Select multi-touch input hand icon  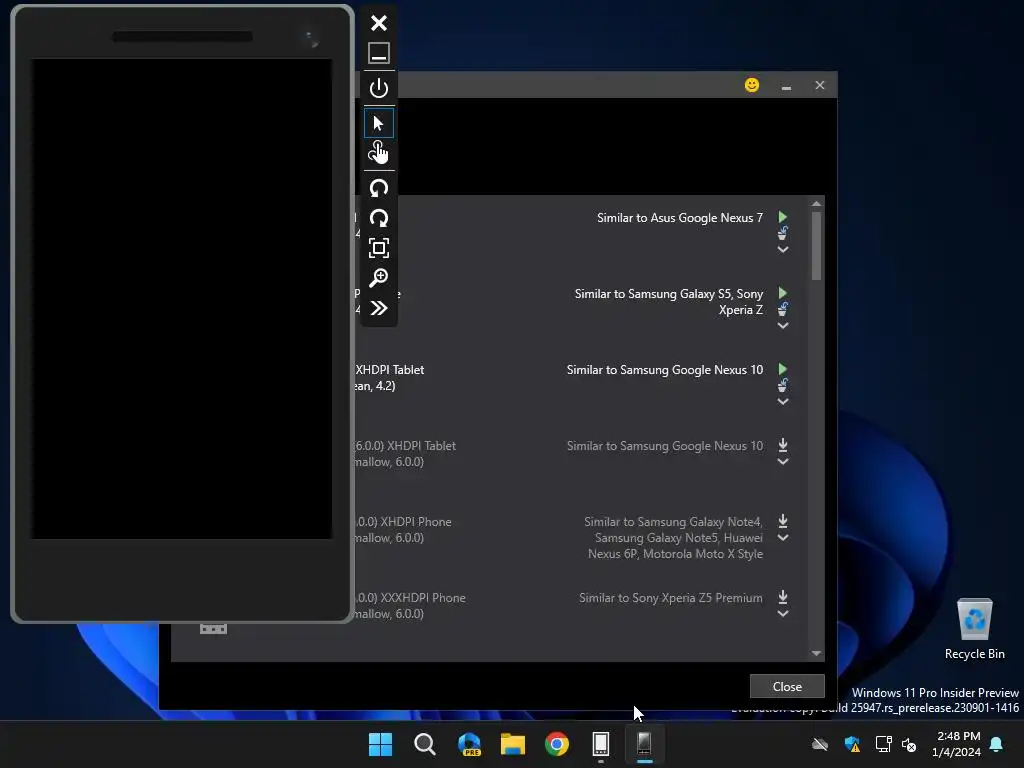click(379, 152)
